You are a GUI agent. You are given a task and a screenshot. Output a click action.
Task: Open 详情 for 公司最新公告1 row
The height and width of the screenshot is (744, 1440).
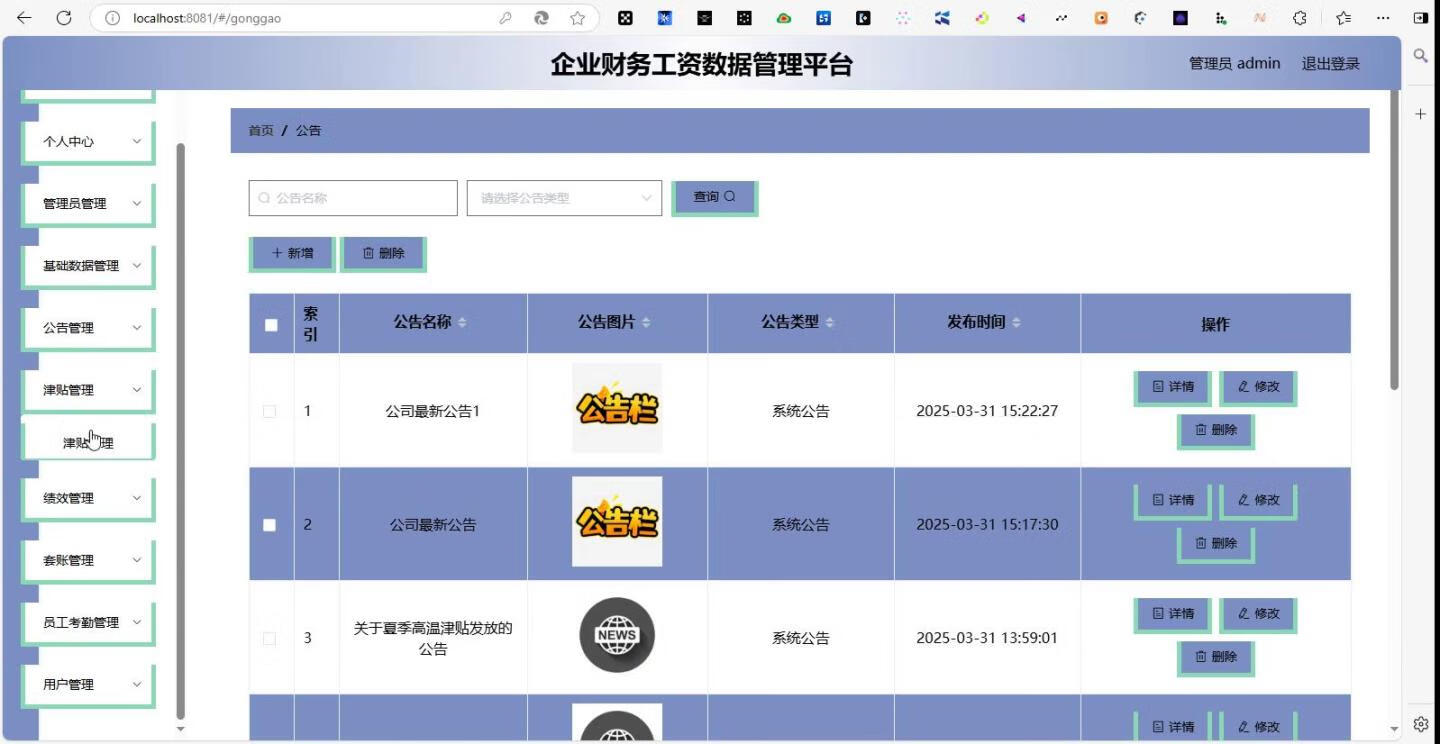1173,387
